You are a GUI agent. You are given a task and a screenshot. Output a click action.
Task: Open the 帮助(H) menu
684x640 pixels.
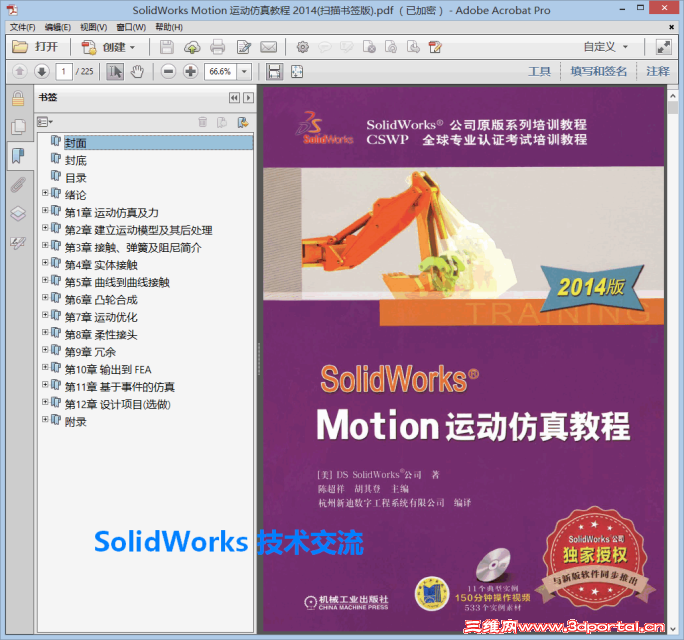tap(169, 27)
